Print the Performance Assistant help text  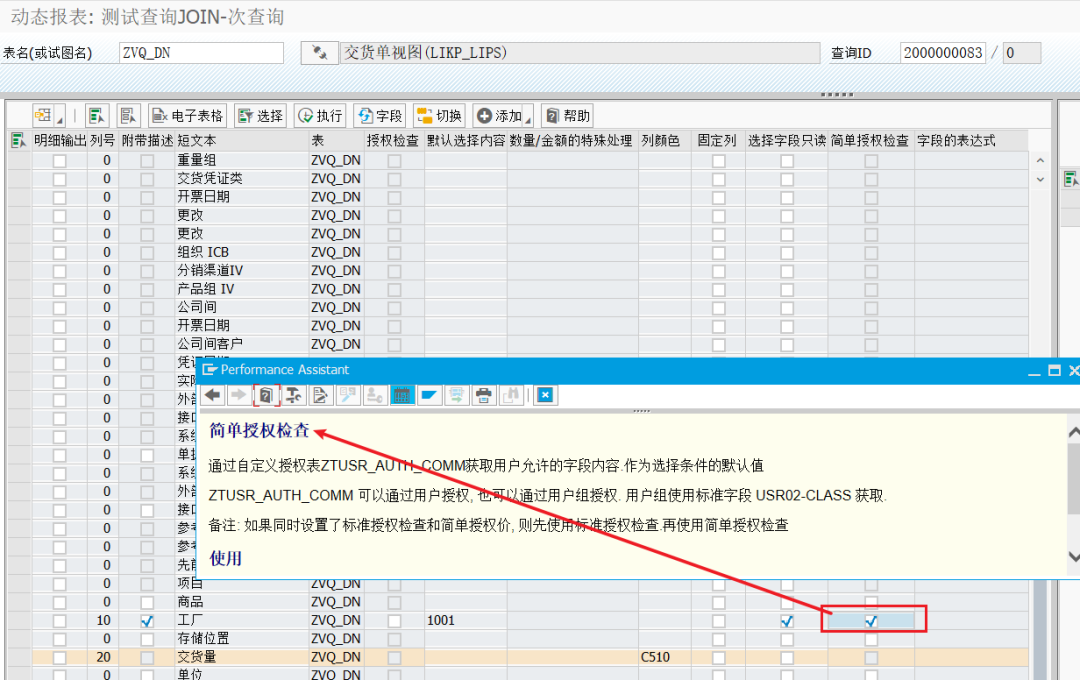pyautogui.click(x=484, y=395)
